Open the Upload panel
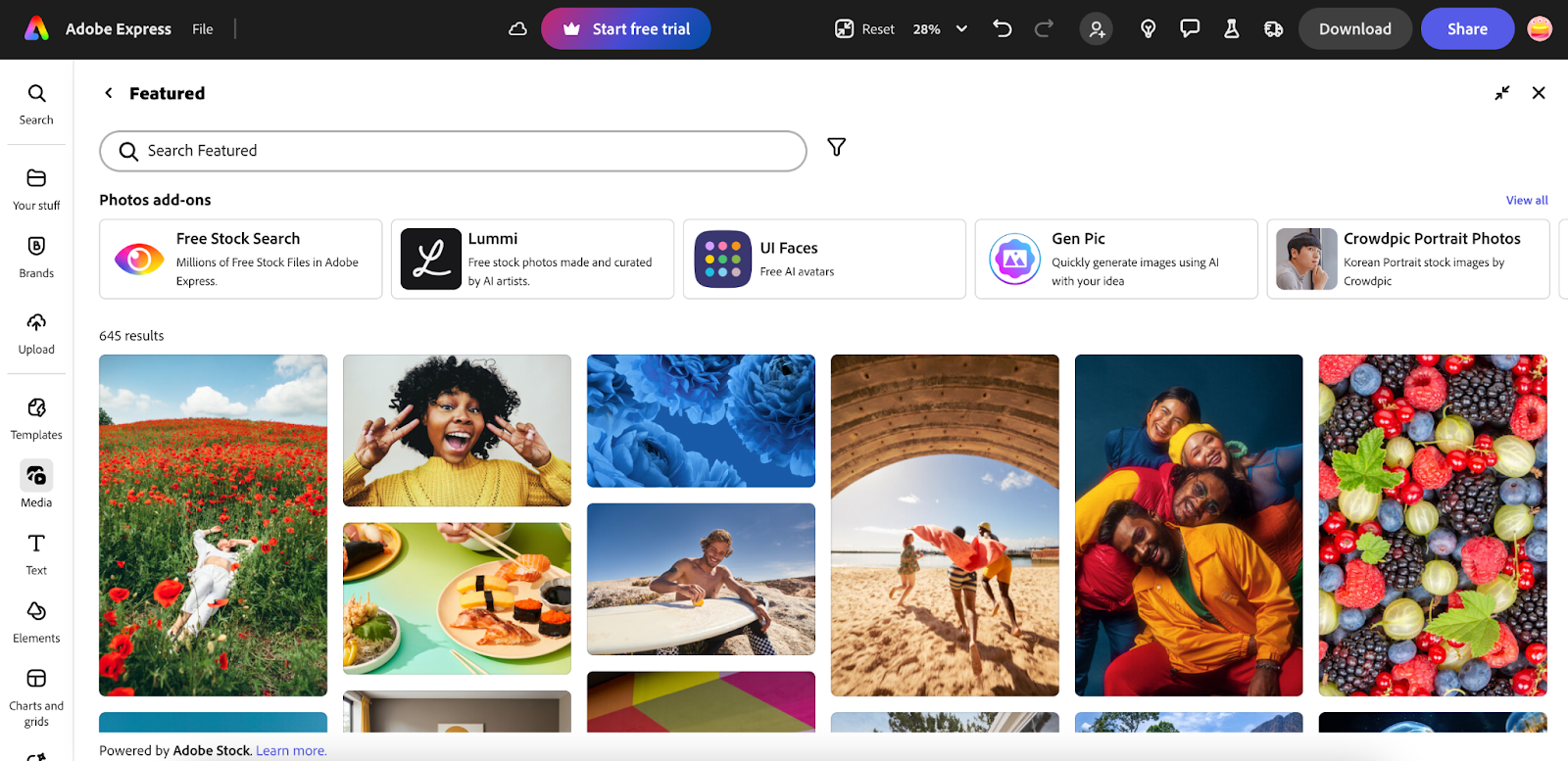 tap(36, 334)
